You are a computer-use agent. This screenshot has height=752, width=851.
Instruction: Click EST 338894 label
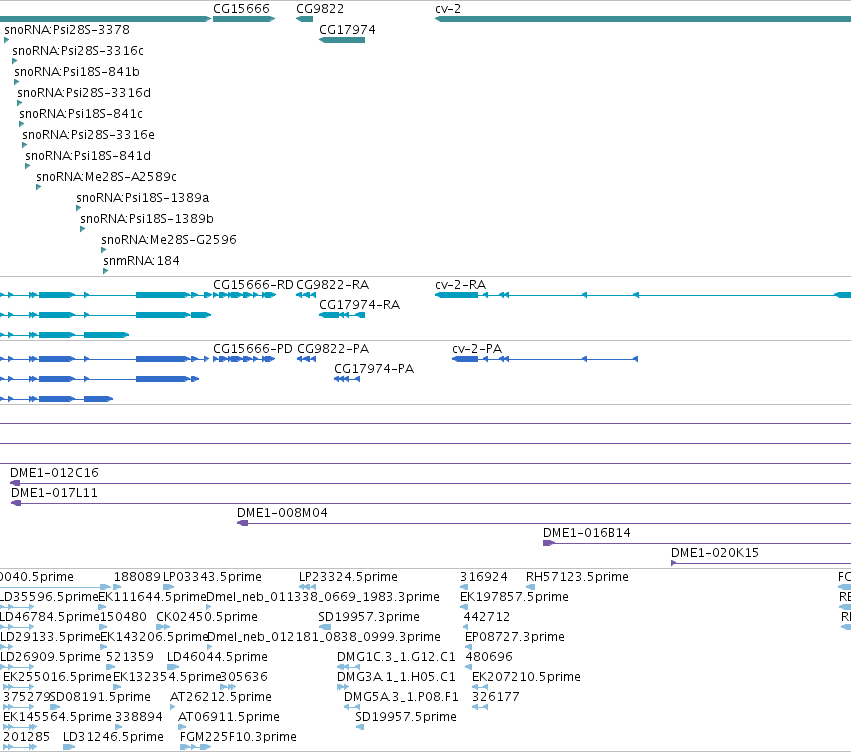coord(138,717)
